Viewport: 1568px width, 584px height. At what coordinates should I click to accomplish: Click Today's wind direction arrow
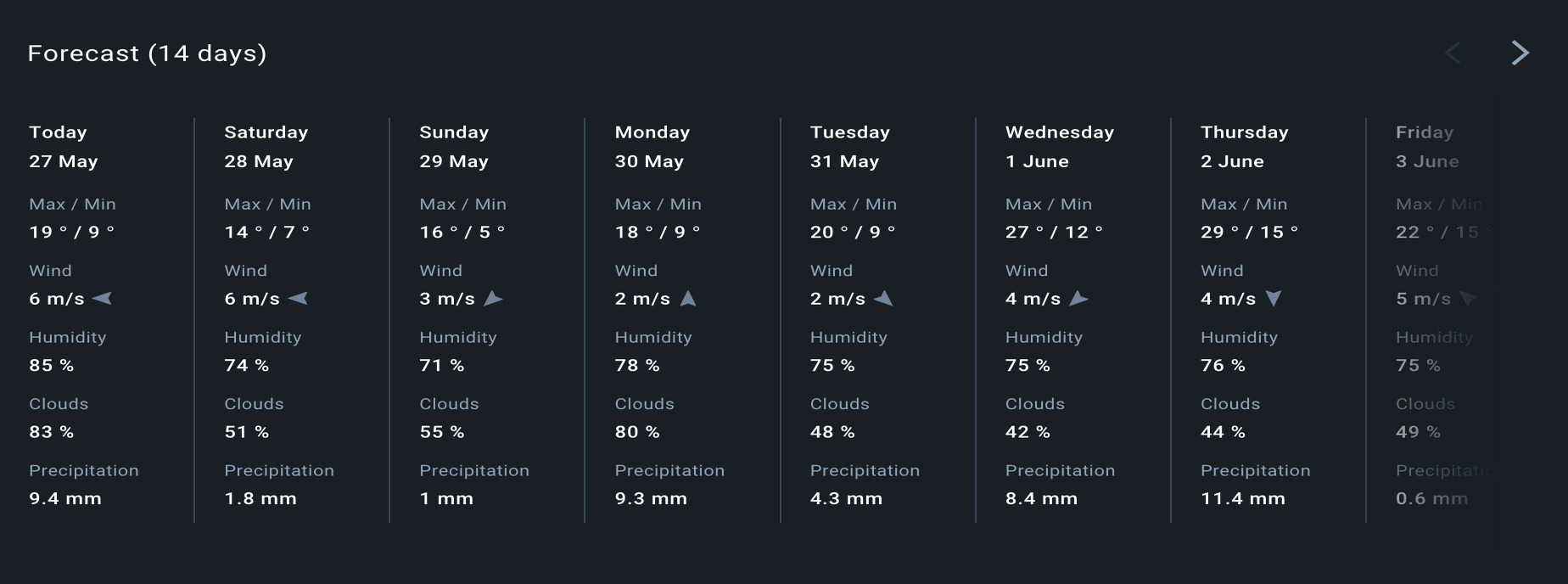click(x=102, y=299)
